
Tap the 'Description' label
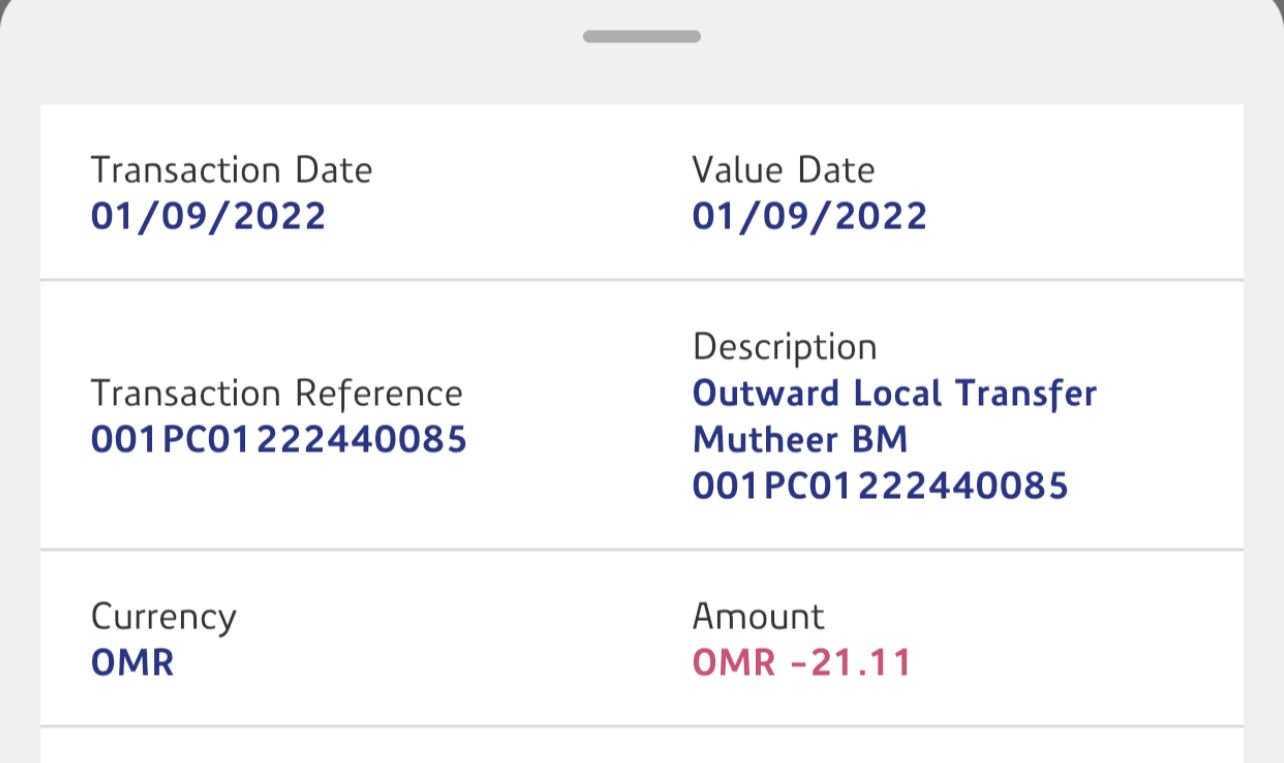(784, 347)
